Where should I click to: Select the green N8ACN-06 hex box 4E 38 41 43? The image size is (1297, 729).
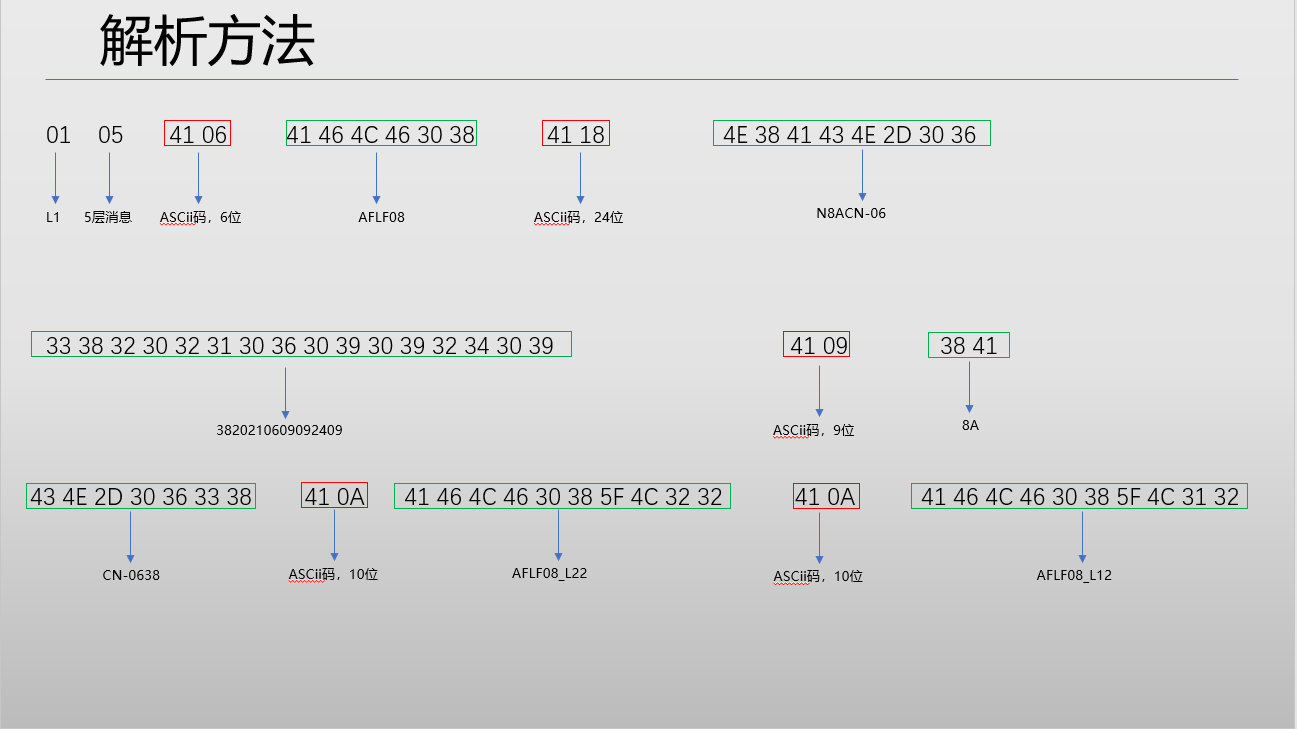[x=852, y=132]
